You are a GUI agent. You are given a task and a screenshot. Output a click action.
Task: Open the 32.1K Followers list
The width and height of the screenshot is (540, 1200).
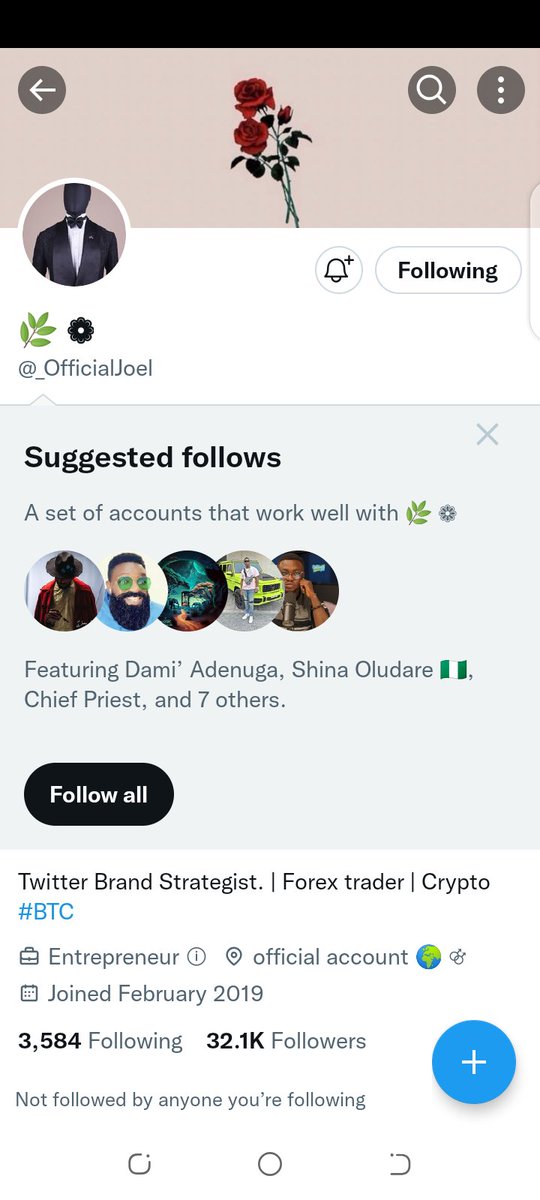(286, 1041)
